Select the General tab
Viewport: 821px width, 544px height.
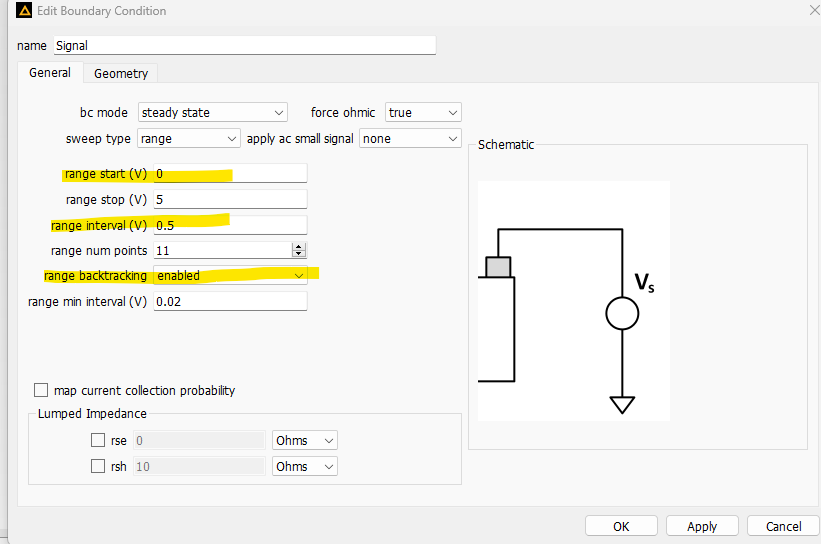pos(49,73)
